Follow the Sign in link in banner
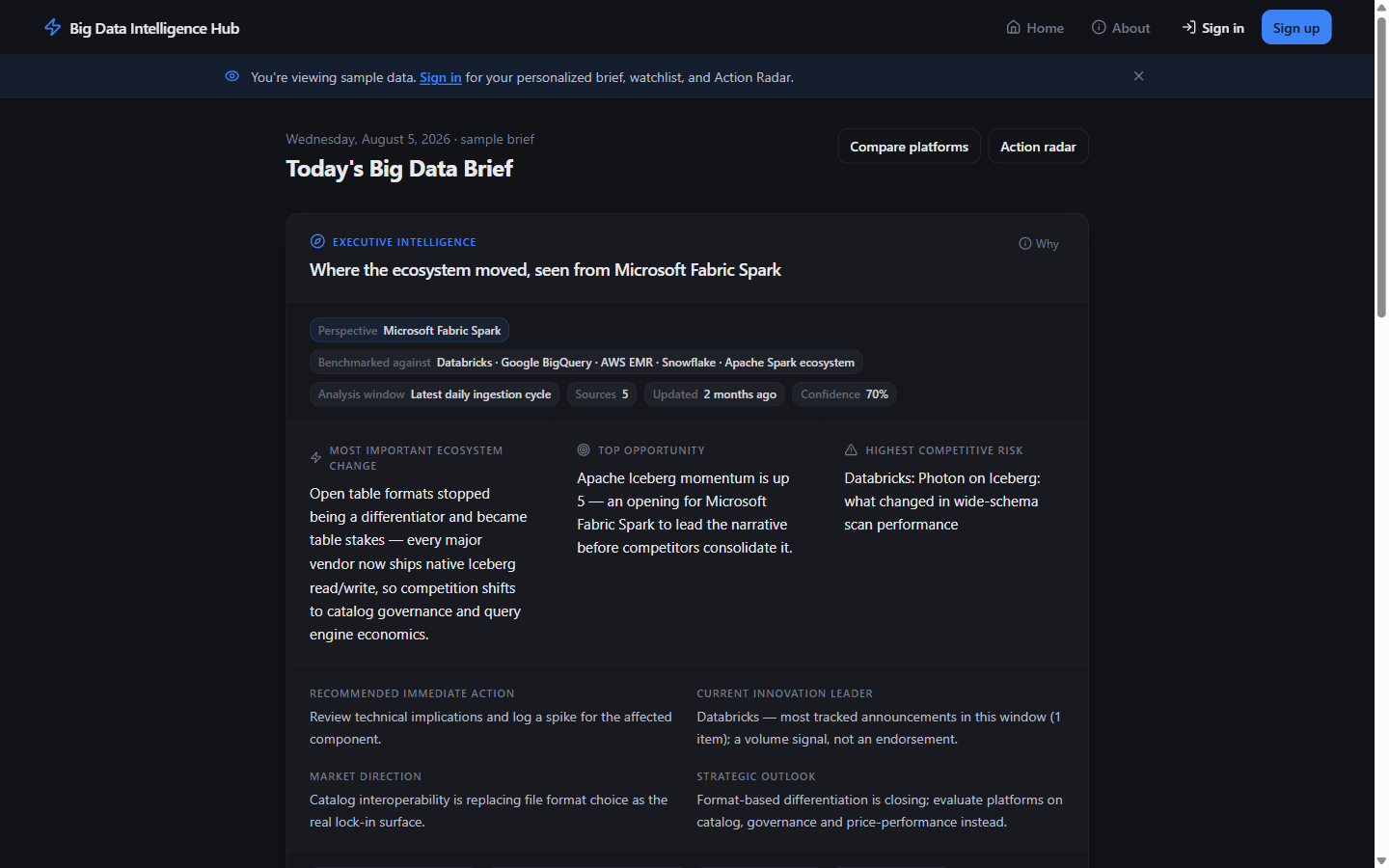The width and height of the screenshot is (1389, 868). click(x=440, y=77)
